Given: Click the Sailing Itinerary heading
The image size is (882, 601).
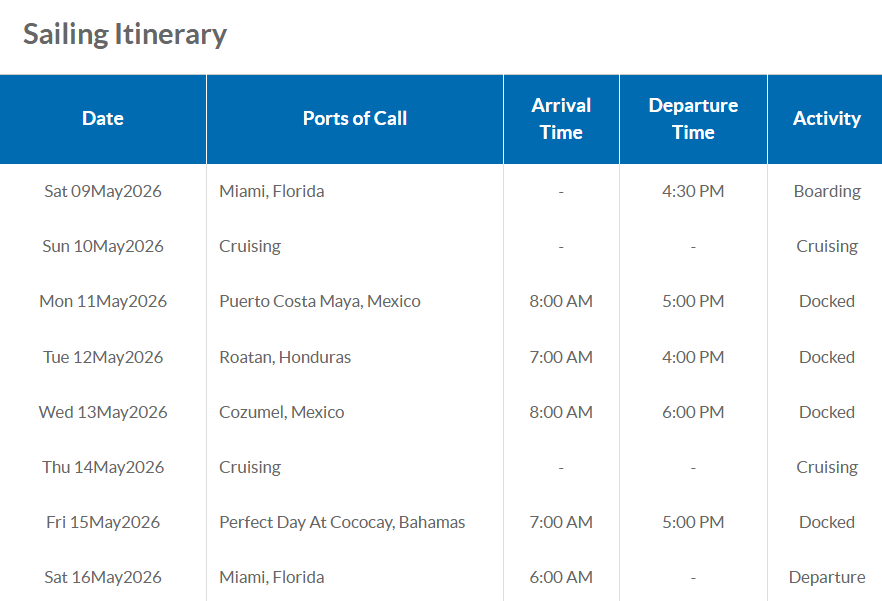Looking at the screenshot, I should tap(125, 34).
